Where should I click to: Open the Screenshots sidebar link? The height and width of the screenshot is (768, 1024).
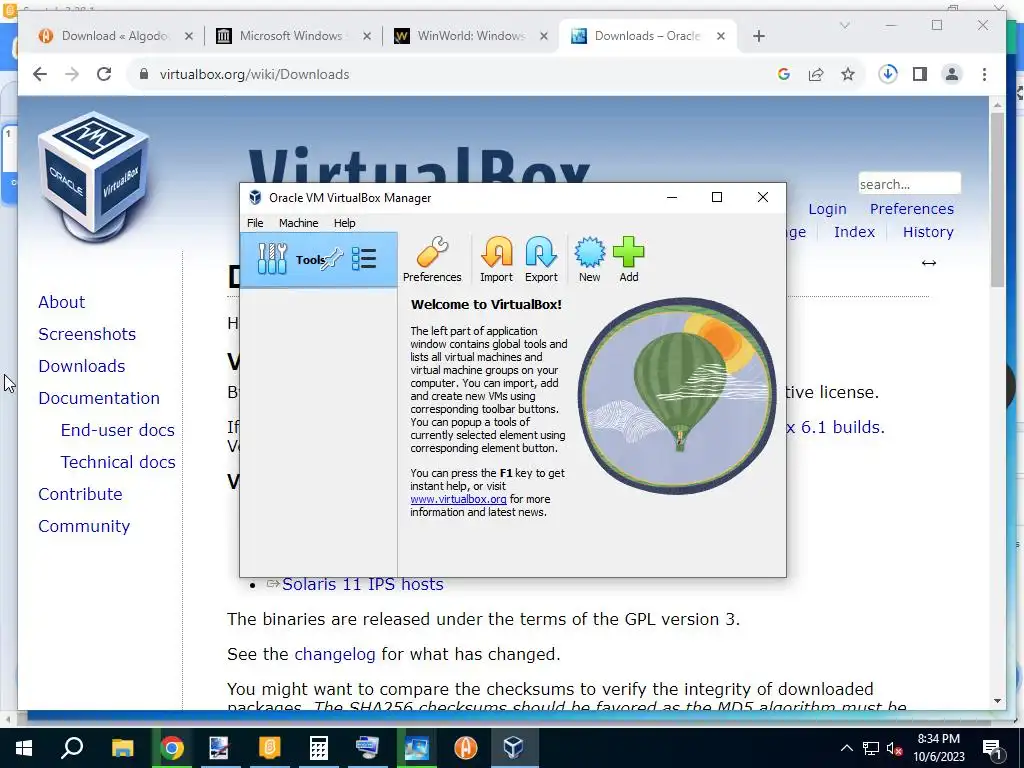click(87, 334)
